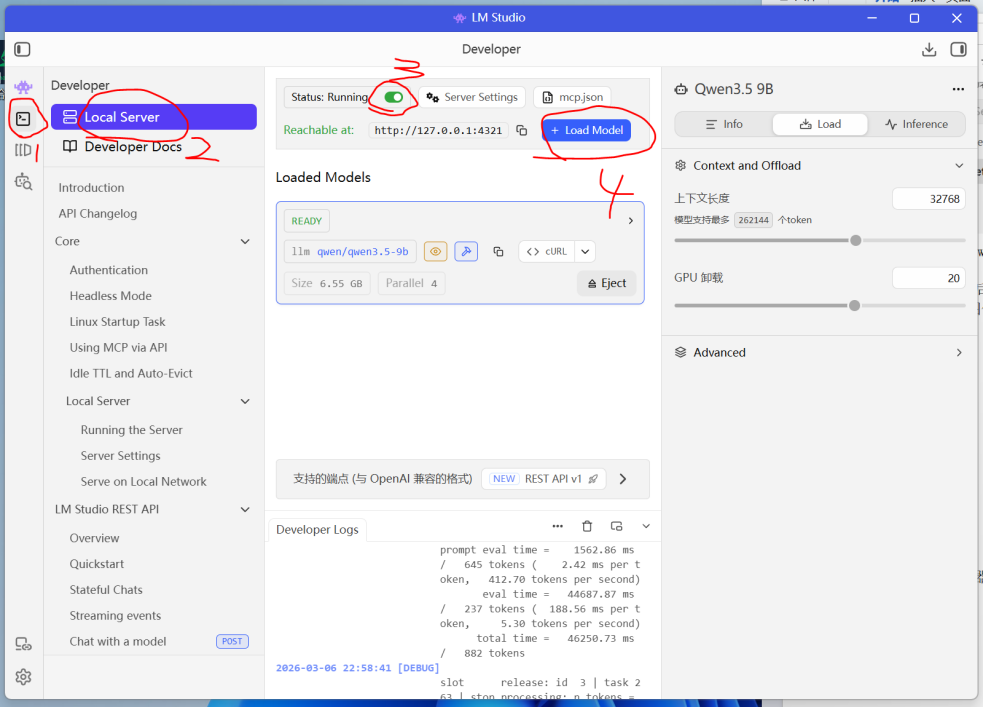Eject the loaded qwen model
This screenshot has width=983, height=707.
pos(607,283)
